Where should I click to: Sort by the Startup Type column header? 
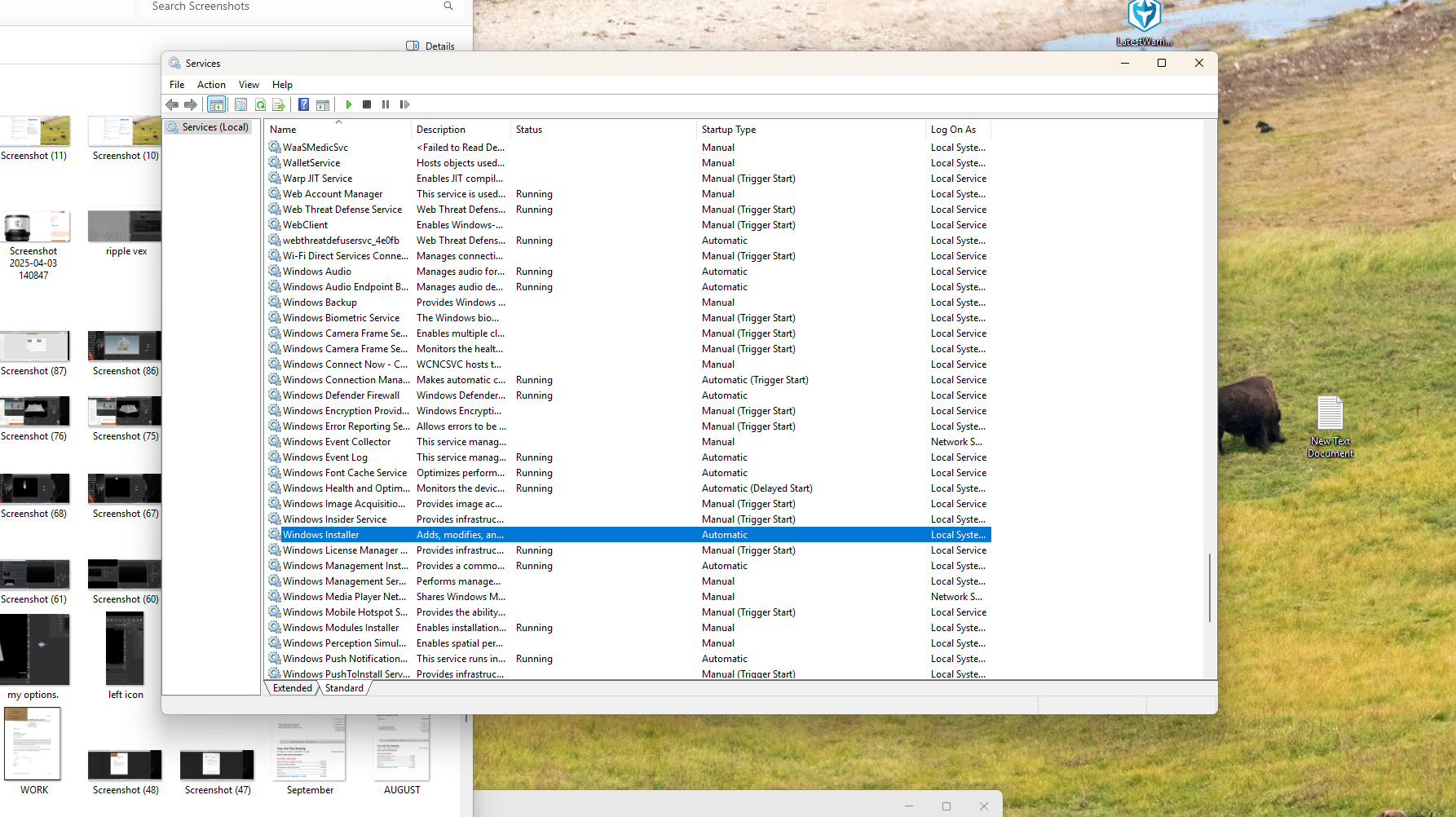click(812, 130)
